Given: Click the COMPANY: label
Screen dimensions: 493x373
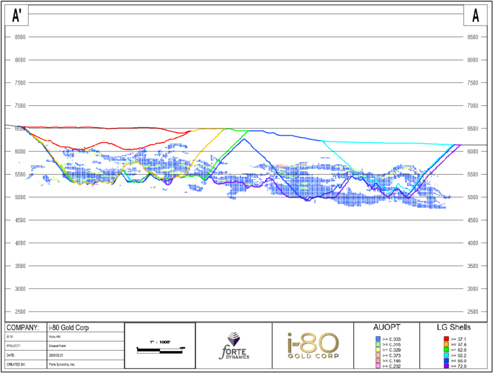Looking at the screenshot, I should click(23, 328).
